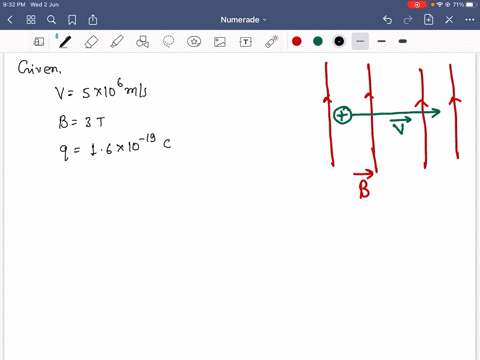
Task: Redo the last action
Action: point(408,20)
